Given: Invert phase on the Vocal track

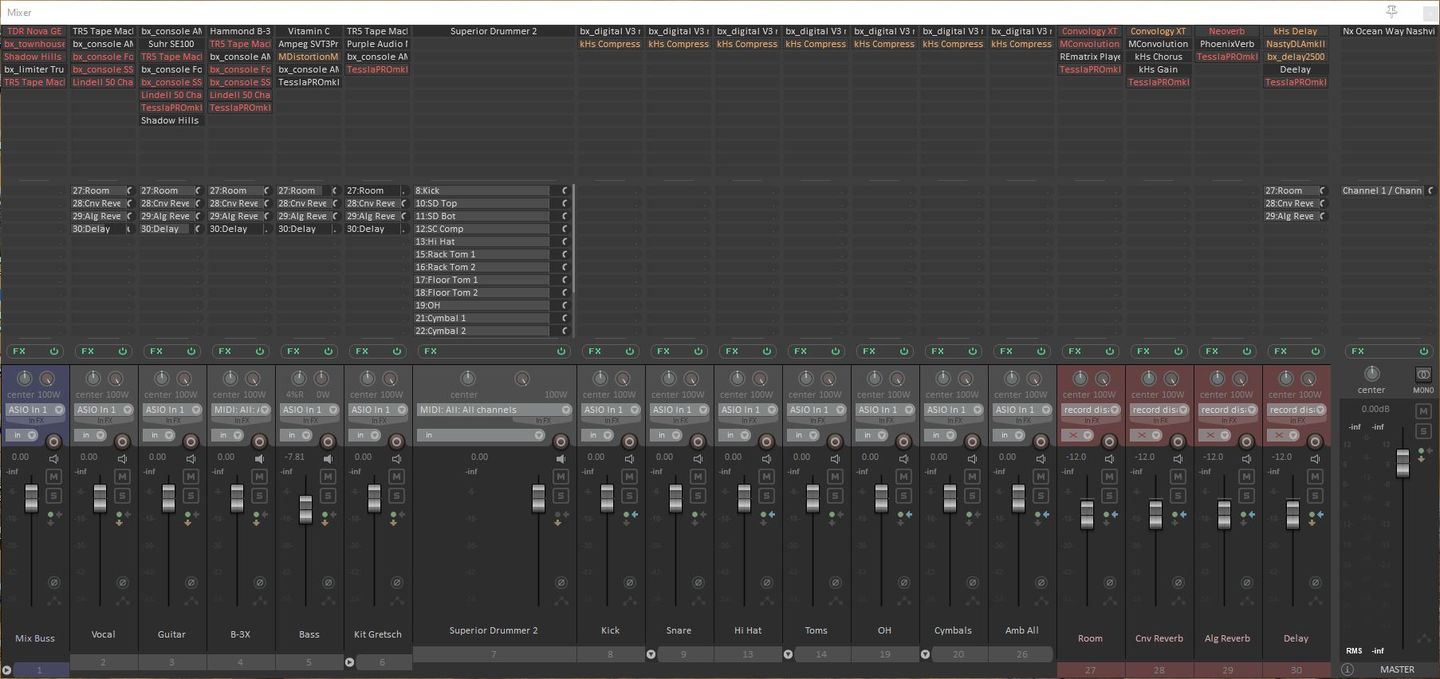Looking at the screenshot, I should [121, 582].
